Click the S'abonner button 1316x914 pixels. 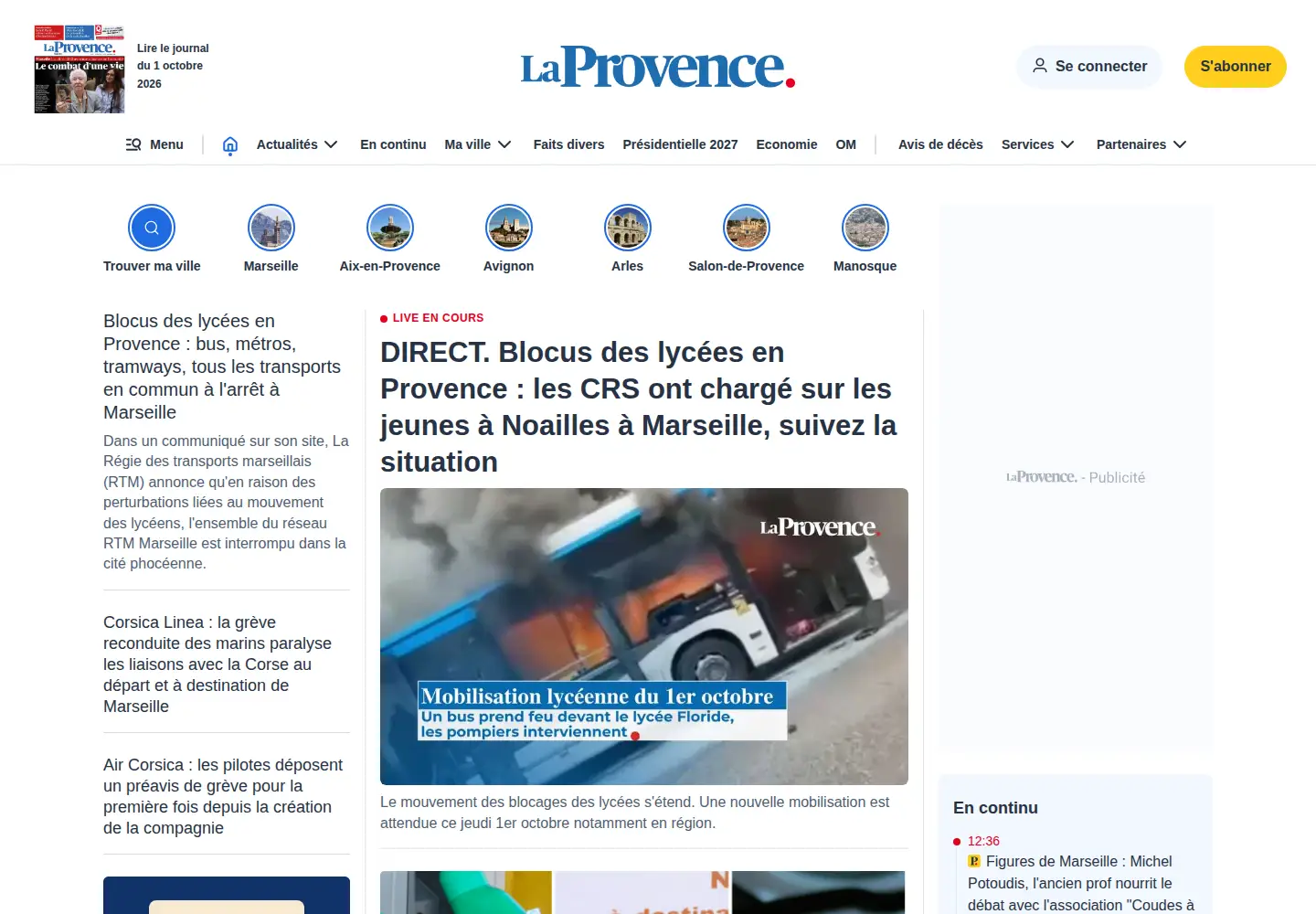coord(1236,67)
